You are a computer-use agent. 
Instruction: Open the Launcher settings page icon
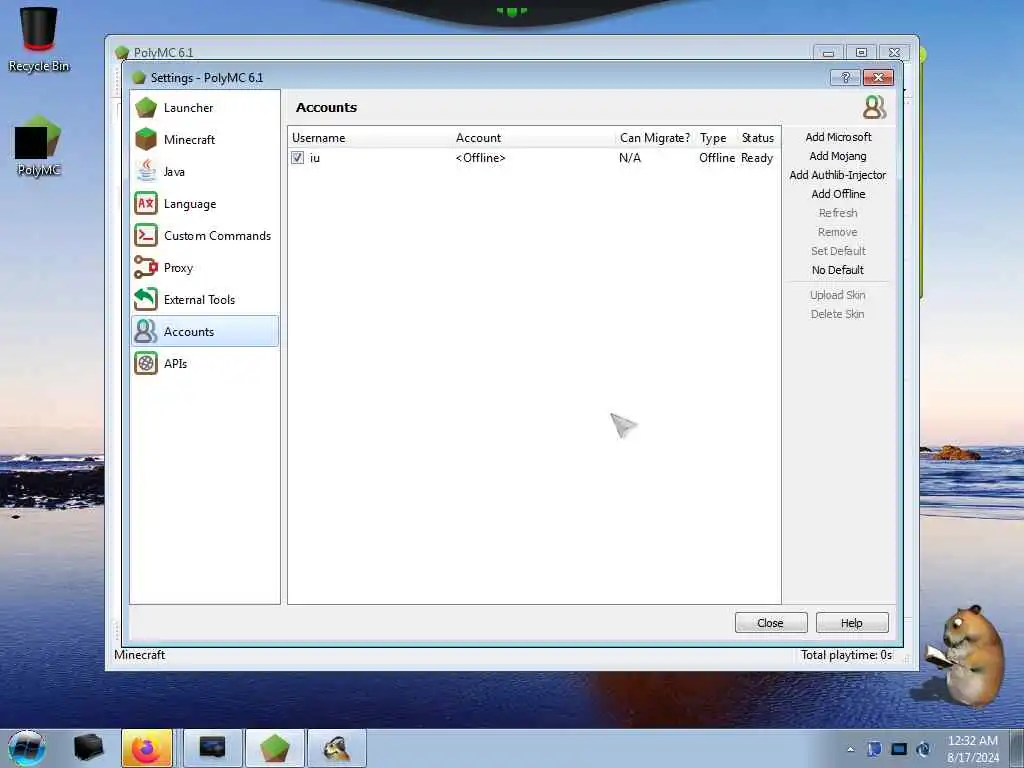(146, 107)
